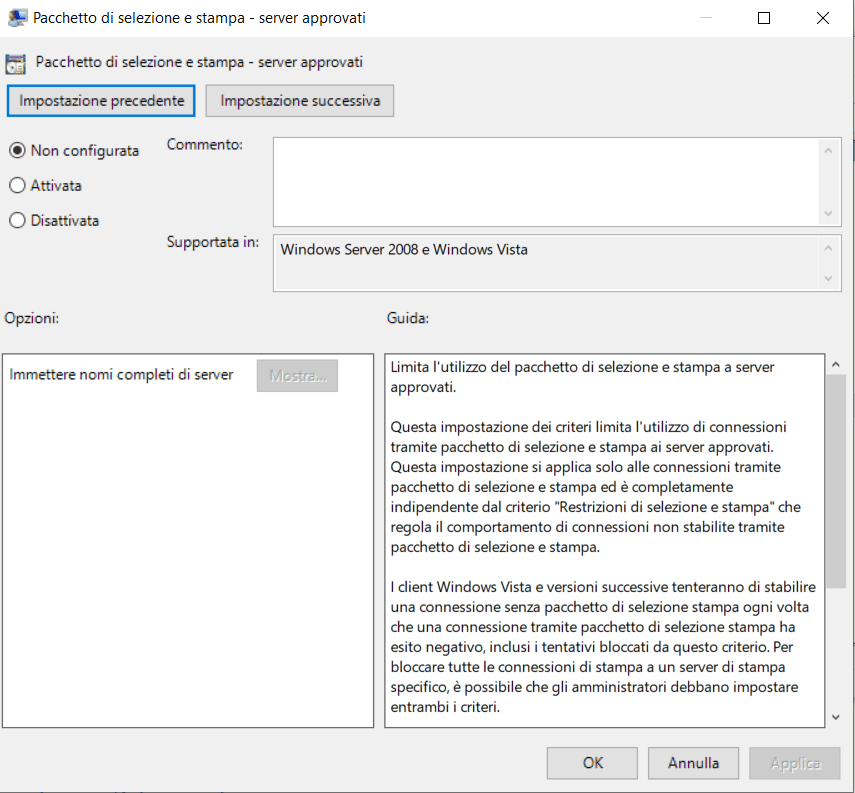This screenshot has height=793, width=855.
Task: Select the Non configurata radio button
Action: [17, 151]
